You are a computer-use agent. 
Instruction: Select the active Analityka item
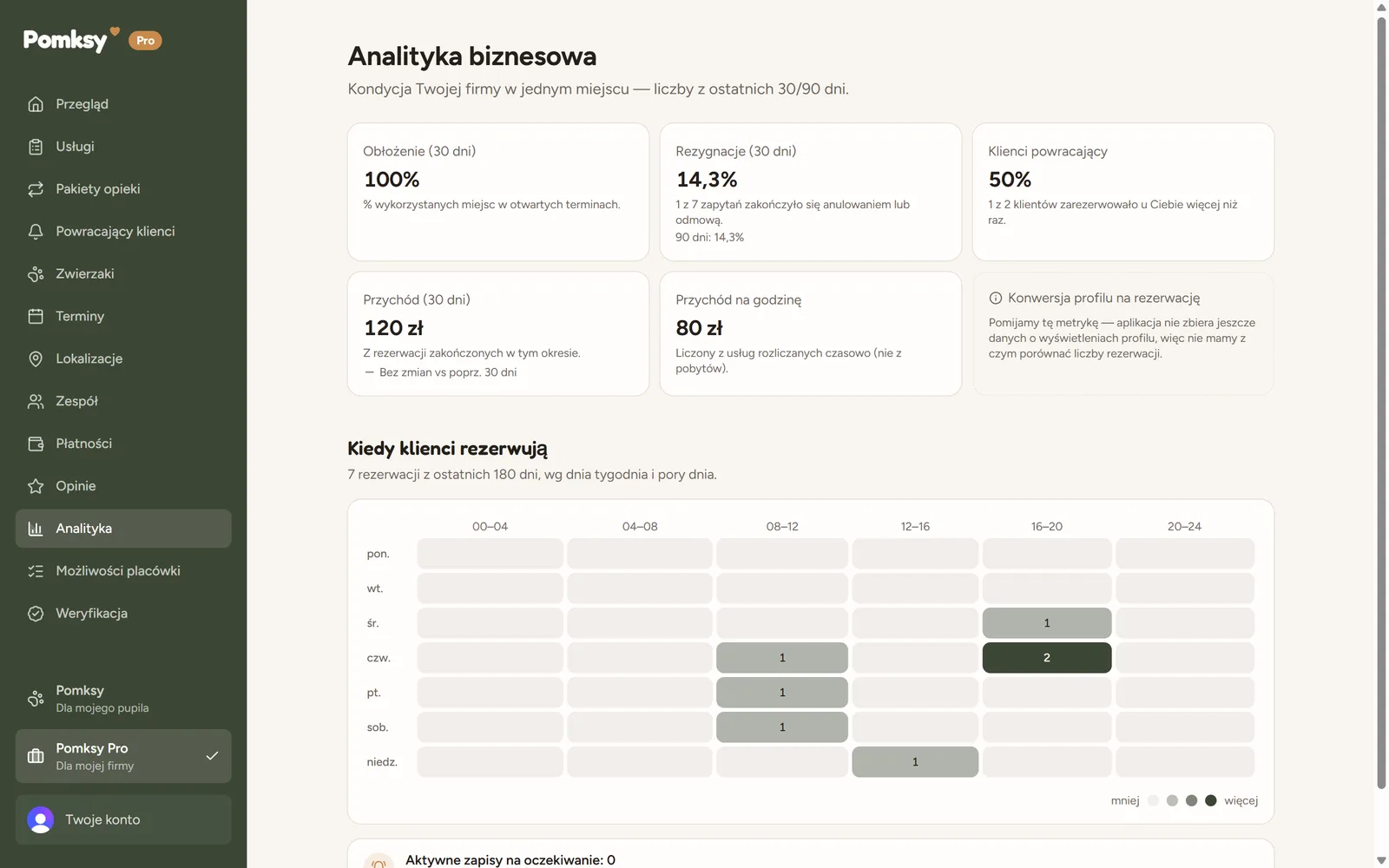click(x=123, y=529)
